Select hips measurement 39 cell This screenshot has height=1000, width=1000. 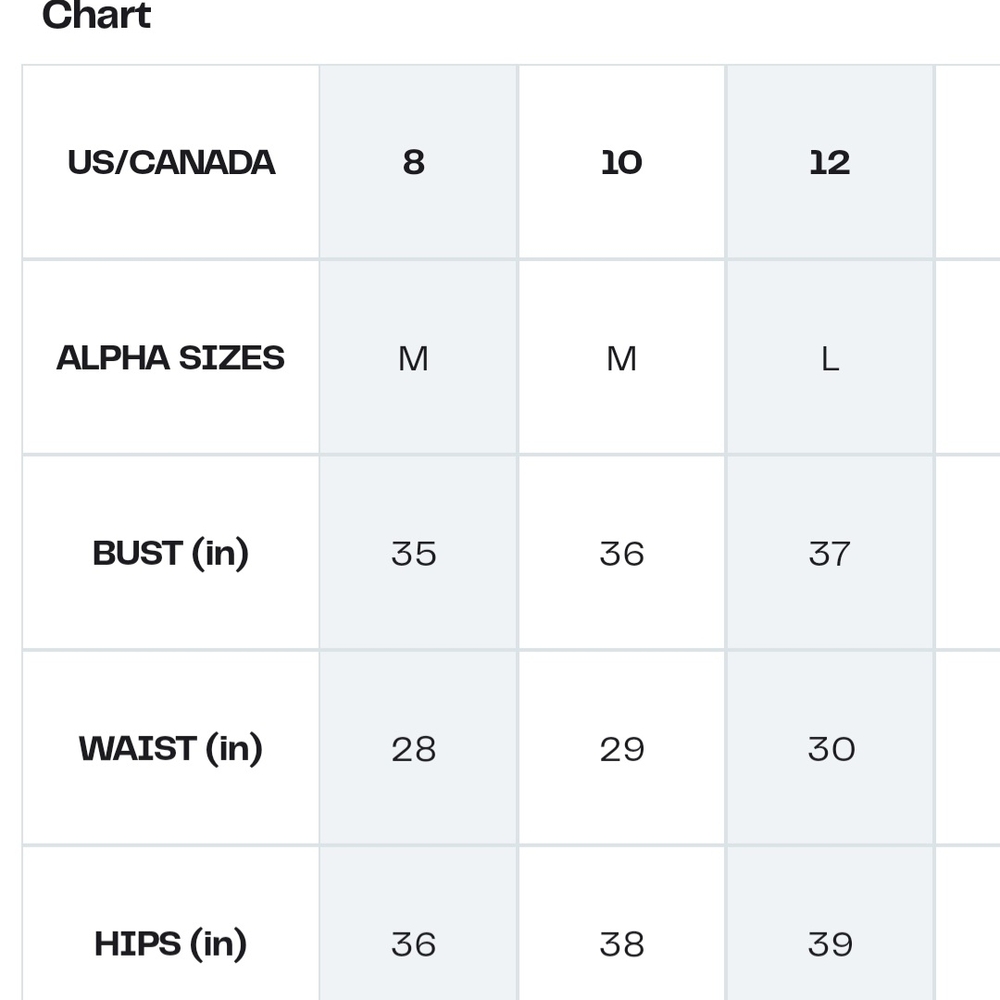pyautogui.click(x=830, y=943)
